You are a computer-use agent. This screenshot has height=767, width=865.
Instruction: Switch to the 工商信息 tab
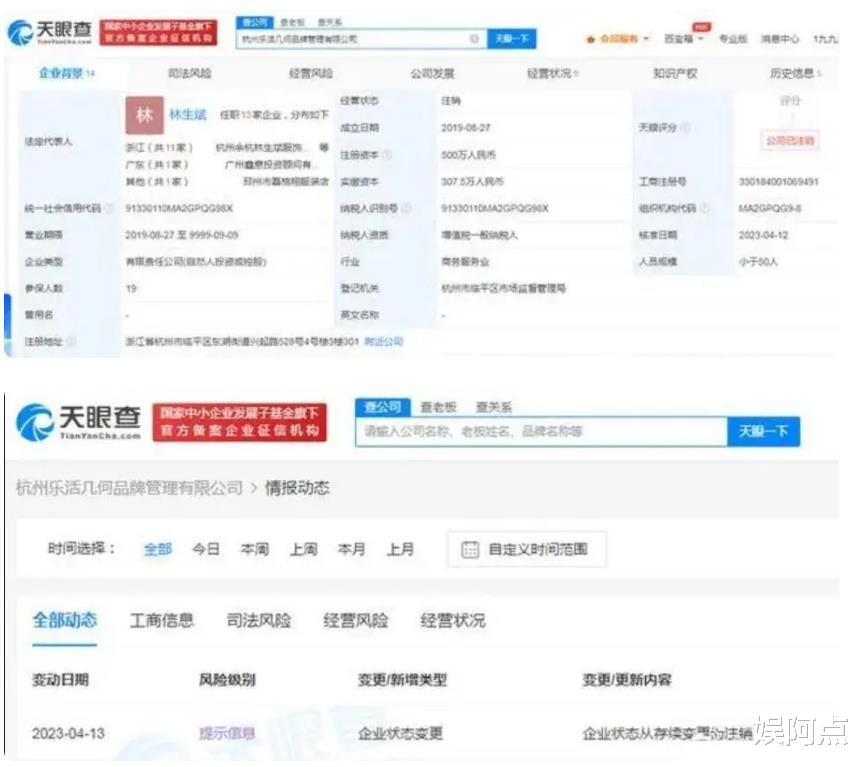tap(160, 621)
